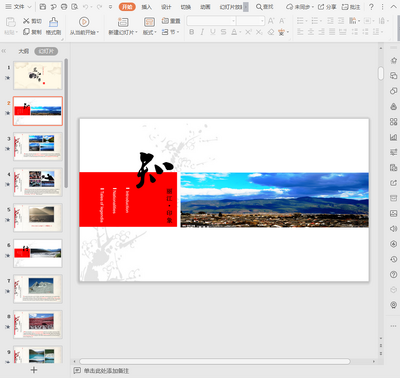Switch the panel to Outline (大纲) view

coord(23,51)
